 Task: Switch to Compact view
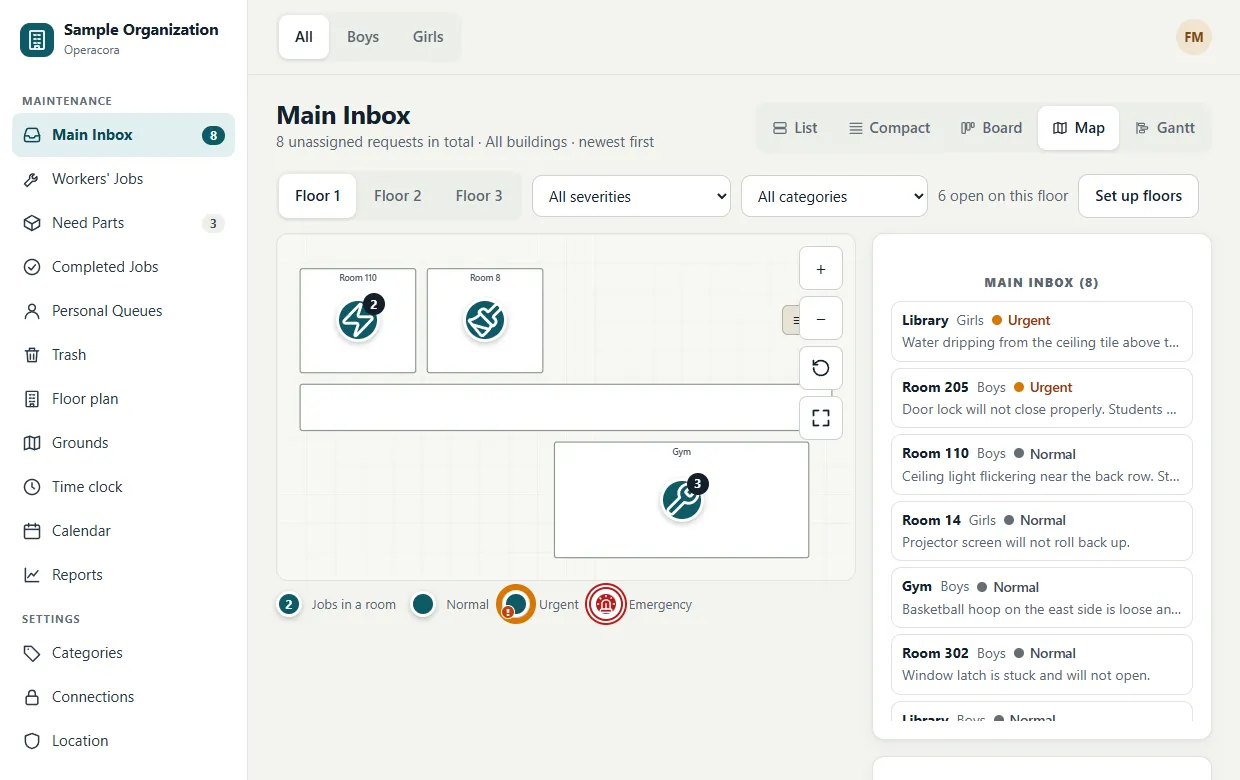click(889, 128)
